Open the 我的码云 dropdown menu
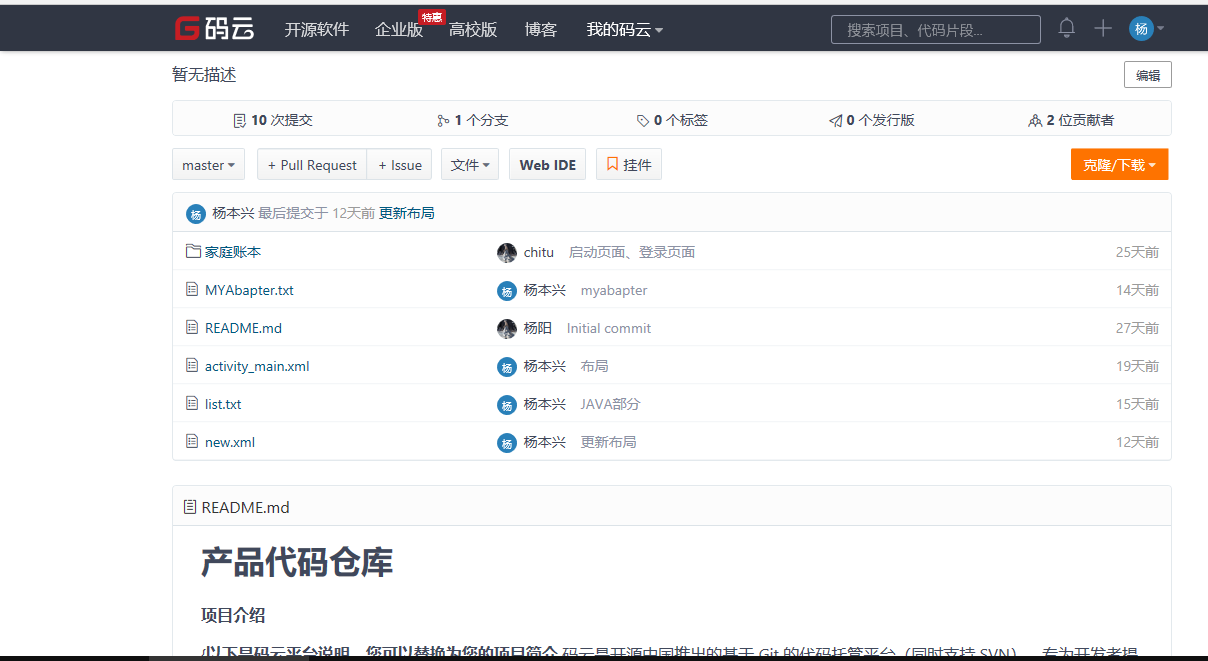 tap(625, 30)
